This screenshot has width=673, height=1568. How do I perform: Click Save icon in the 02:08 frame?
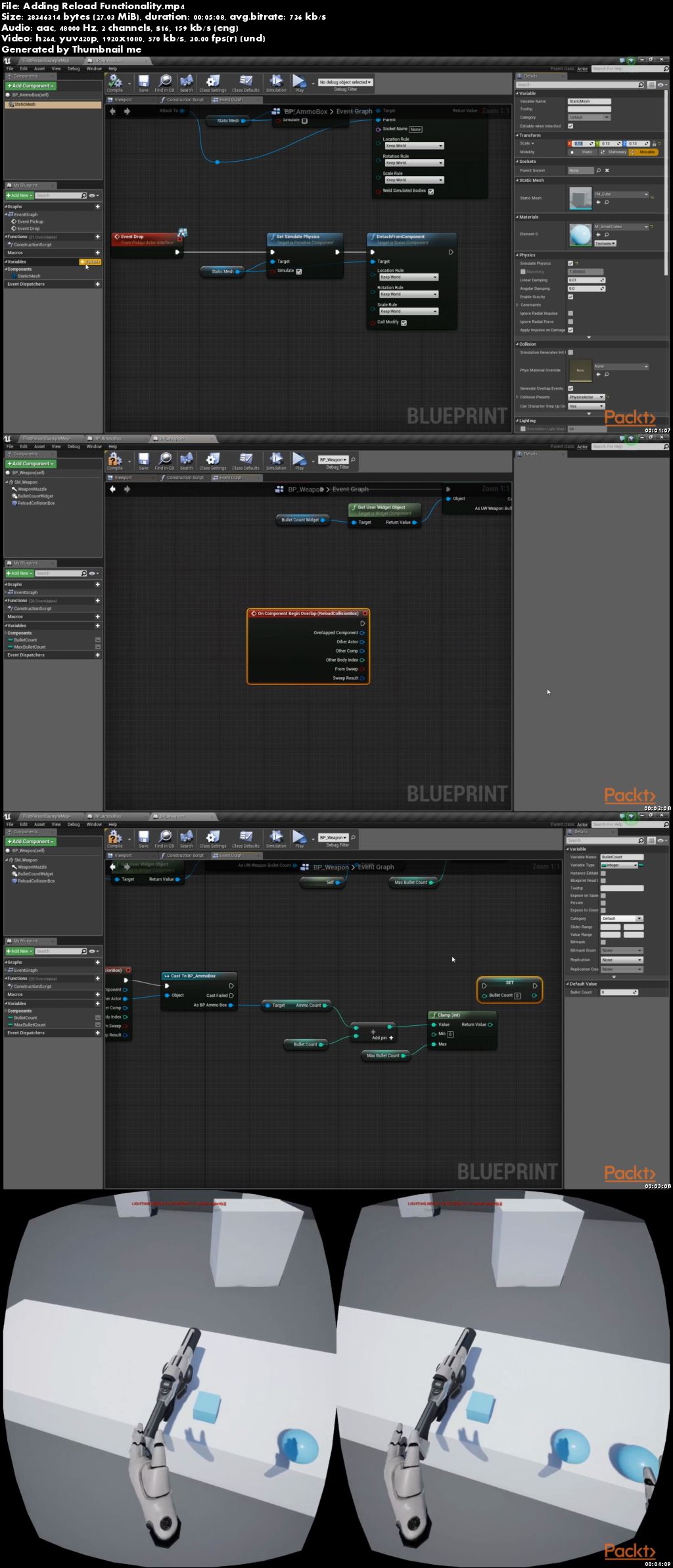click(143, 459)
